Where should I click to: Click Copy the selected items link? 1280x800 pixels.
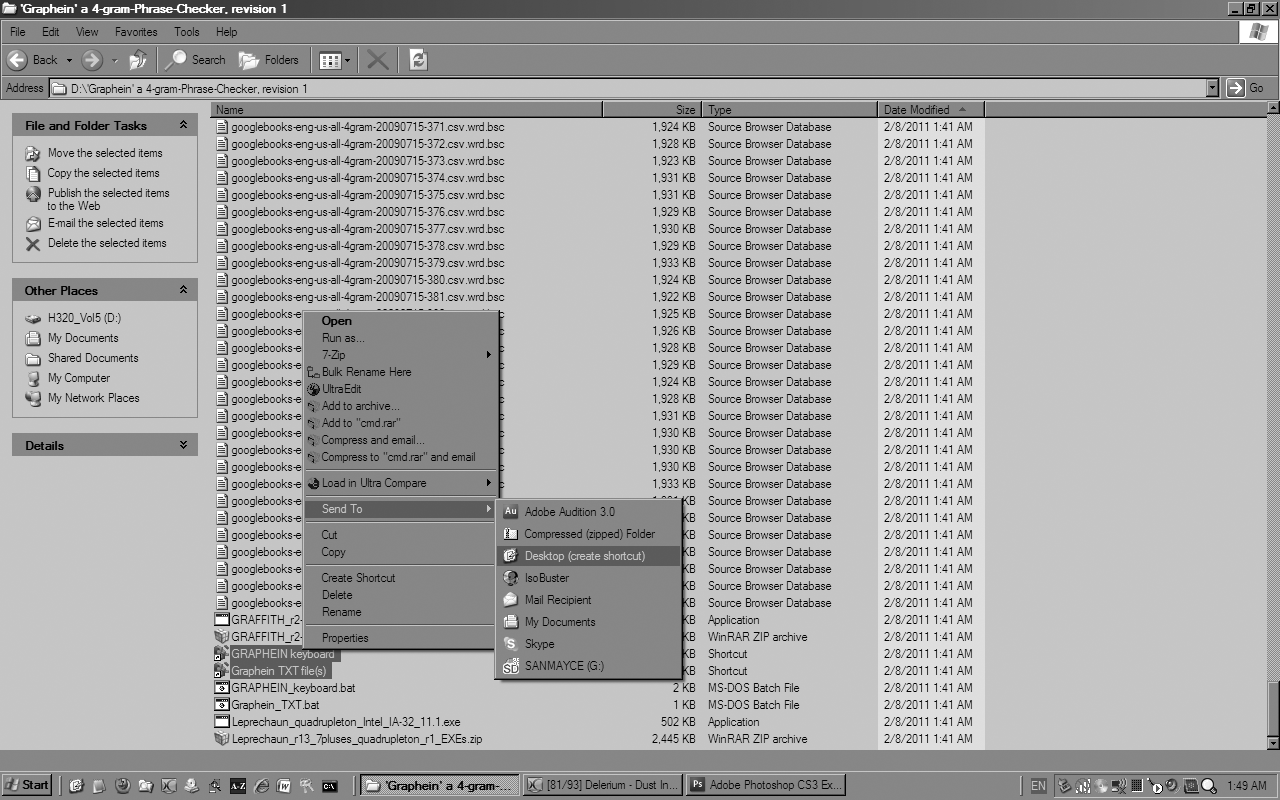tap(104, 173)
